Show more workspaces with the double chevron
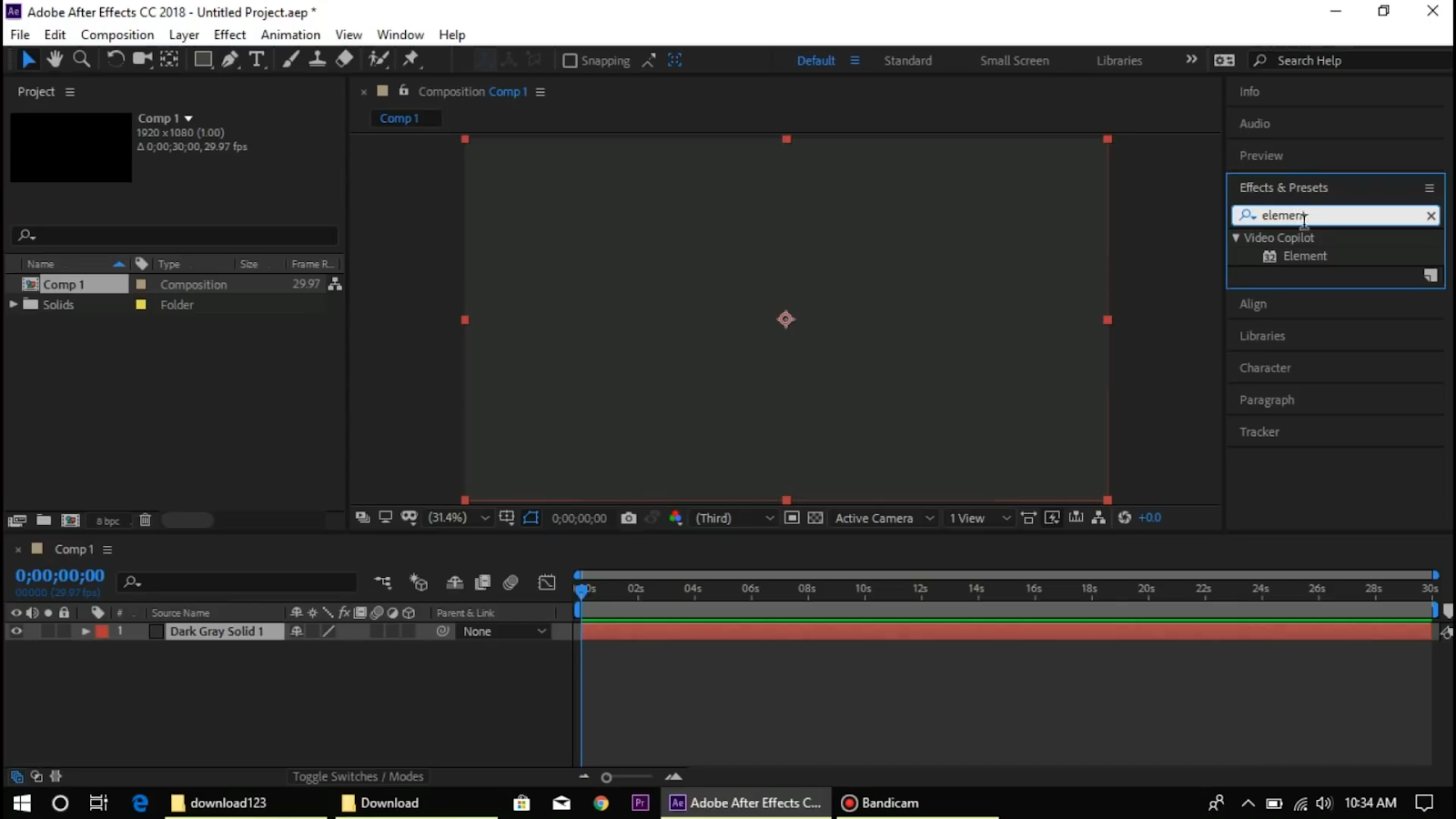The height and width of the screenshot is (819, 1456). (1191, 59)
